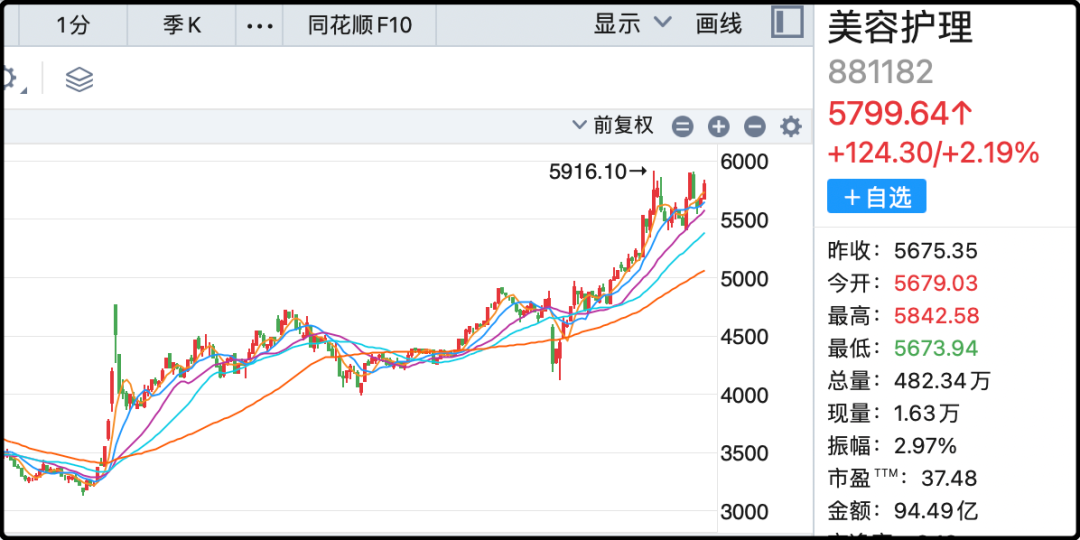Open the 前复权 adjustment dropdown
Screen dimensions: 1080x540
click(x=613, y=125)
